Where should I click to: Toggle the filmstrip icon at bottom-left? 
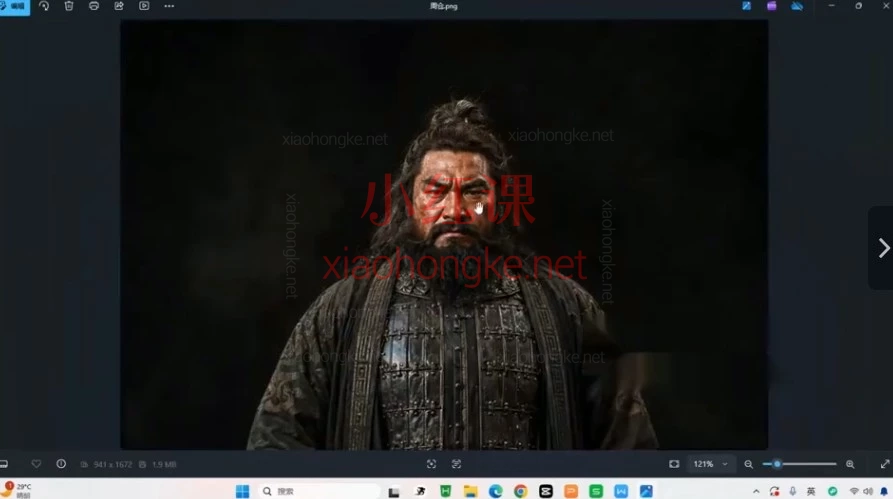point(3,464)
